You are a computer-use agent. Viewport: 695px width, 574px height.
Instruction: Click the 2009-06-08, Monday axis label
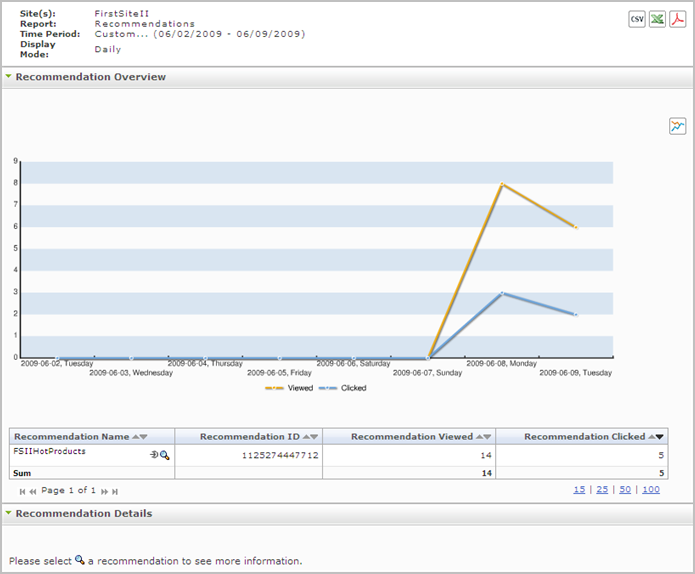[x=501, y=363]
